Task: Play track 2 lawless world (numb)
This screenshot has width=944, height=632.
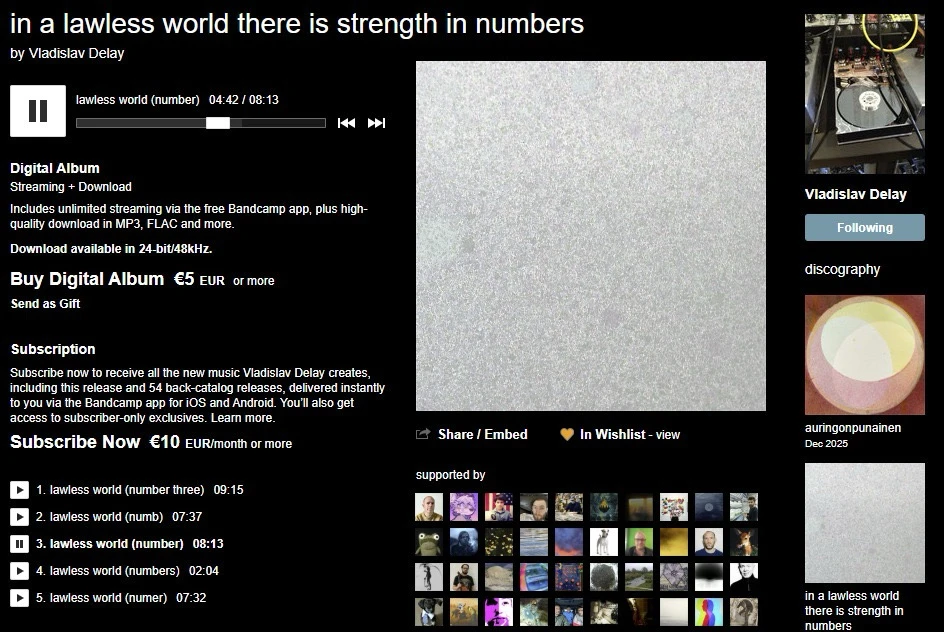Action: [x=19, y=517]
